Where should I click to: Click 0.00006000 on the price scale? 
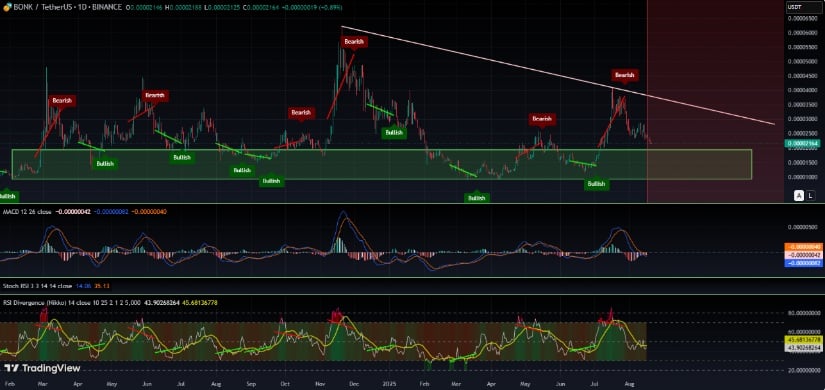point(802,33)
